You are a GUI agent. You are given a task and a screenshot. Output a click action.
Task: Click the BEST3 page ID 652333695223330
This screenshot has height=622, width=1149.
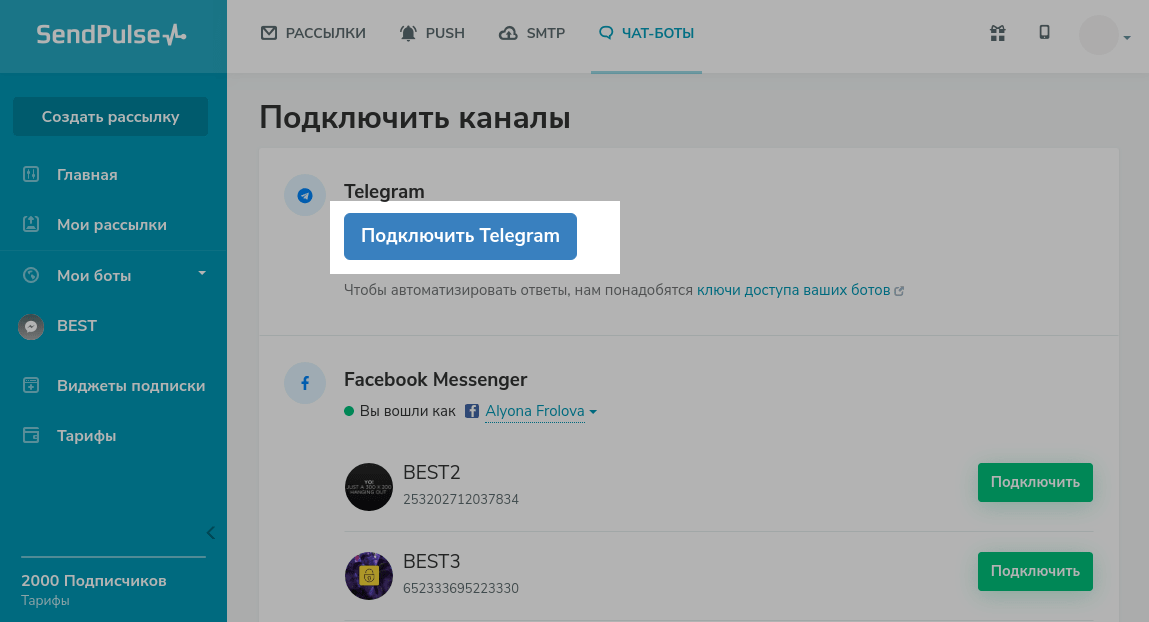[461, 588]
